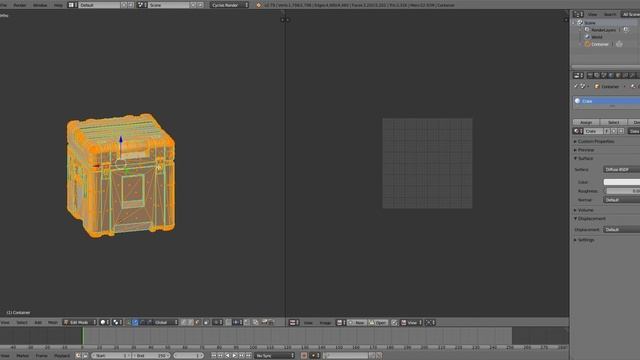The width and height of the screenshot is (640, 360).
Task: Open the Render Layers properties tab icon
Action: pos(597,76)
